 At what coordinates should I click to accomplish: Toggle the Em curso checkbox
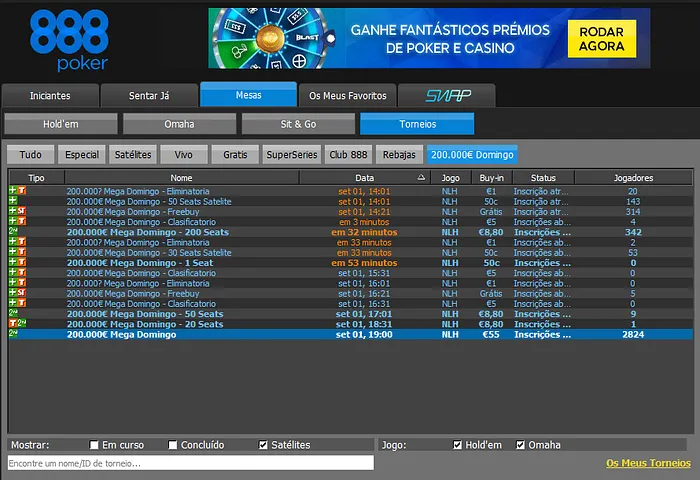(x=94, y=445)
